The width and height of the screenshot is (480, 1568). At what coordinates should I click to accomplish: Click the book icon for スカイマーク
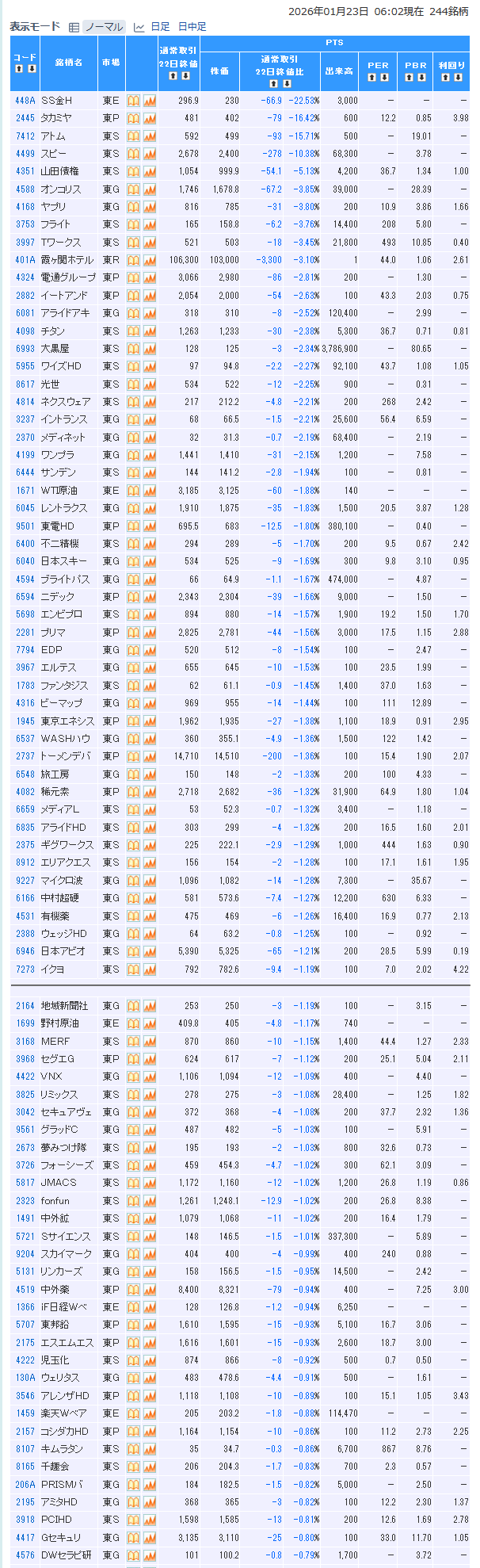click(x=133, y=1254)
